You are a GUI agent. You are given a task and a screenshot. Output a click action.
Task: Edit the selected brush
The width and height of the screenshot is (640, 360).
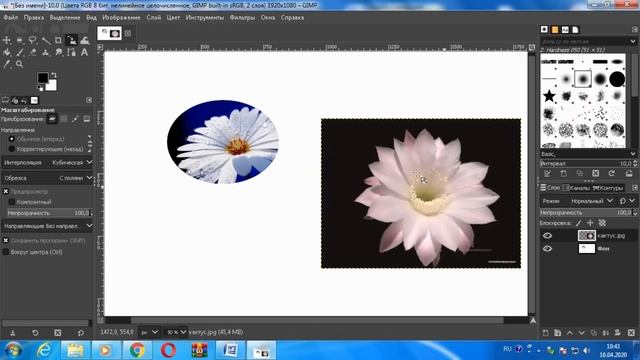click(x=547, y=173)
